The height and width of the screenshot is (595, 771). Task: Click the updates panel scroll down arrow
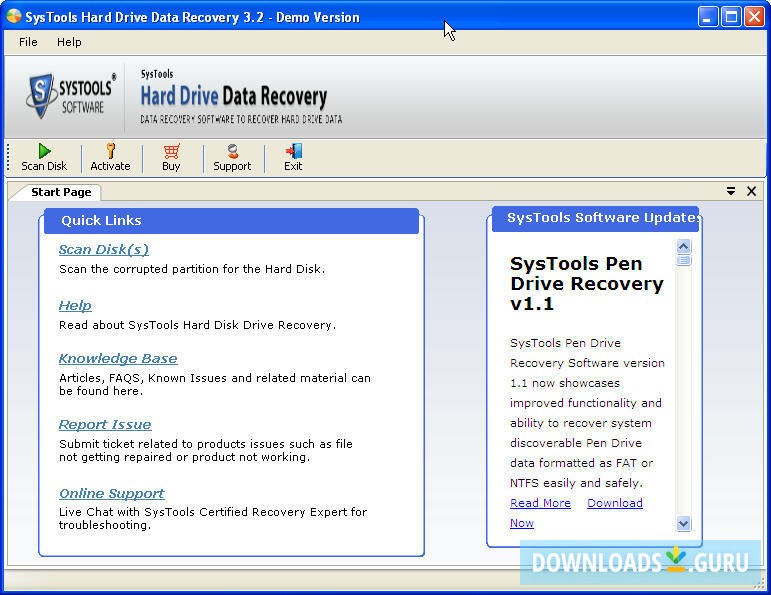click(683, 524)
